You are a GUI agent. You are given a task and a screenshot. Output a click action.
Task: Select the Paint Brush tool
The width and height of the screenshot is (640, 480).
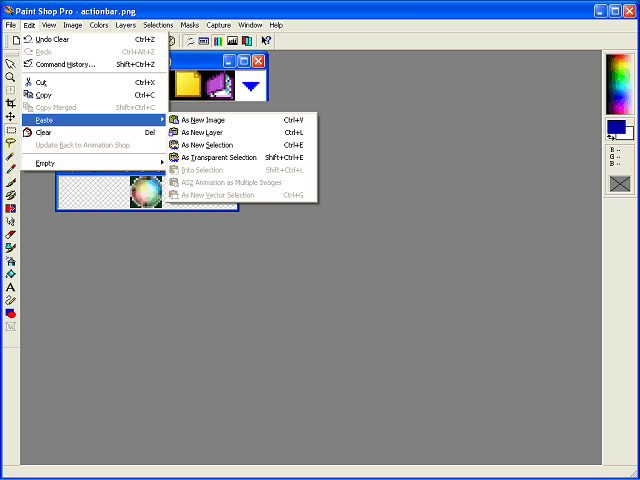click(x=11, y=182)
